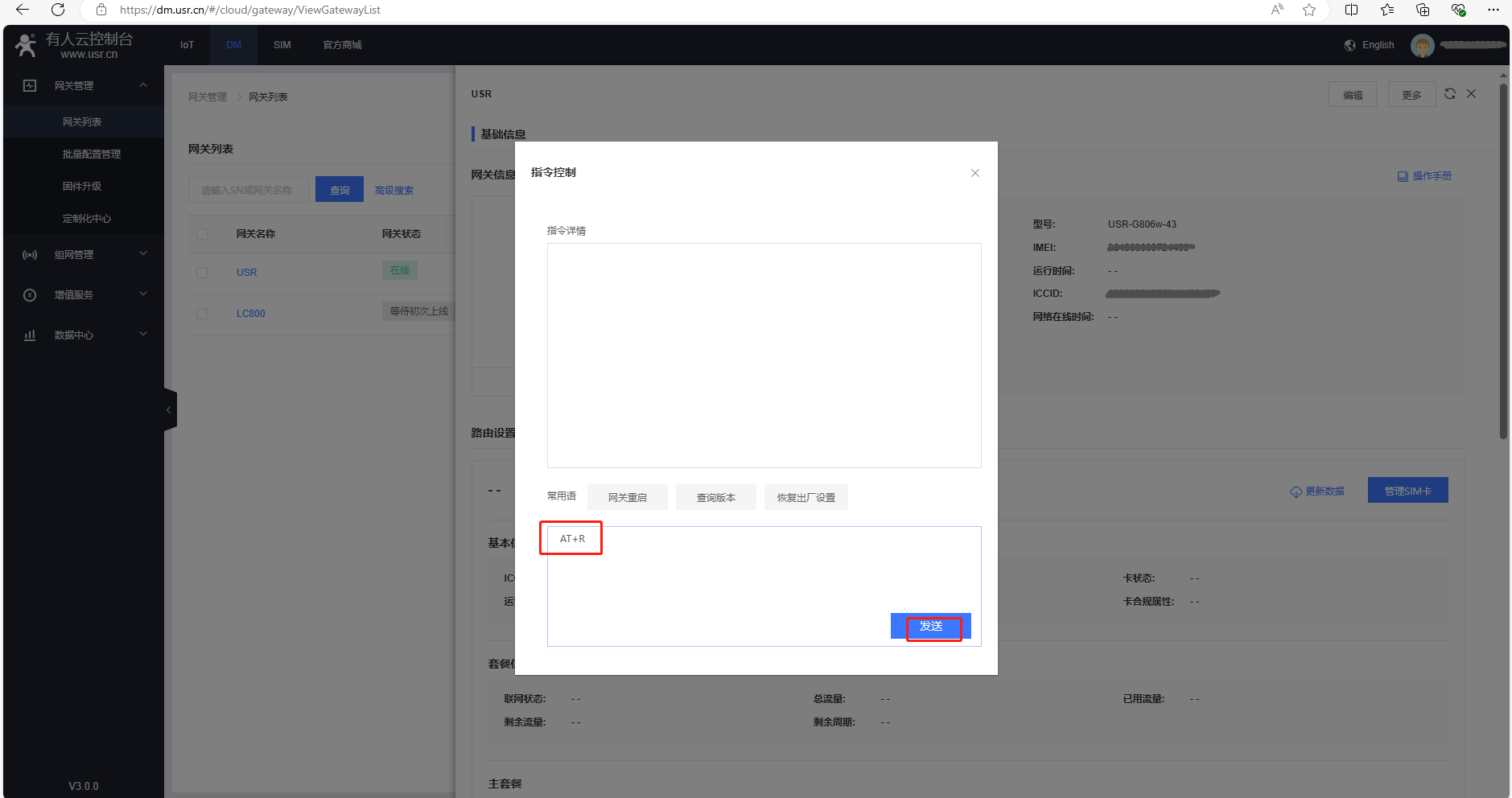The image size is (1512, 798).
Task: Check the LC800 gateway row checkbox
Action: coord(202,314)
